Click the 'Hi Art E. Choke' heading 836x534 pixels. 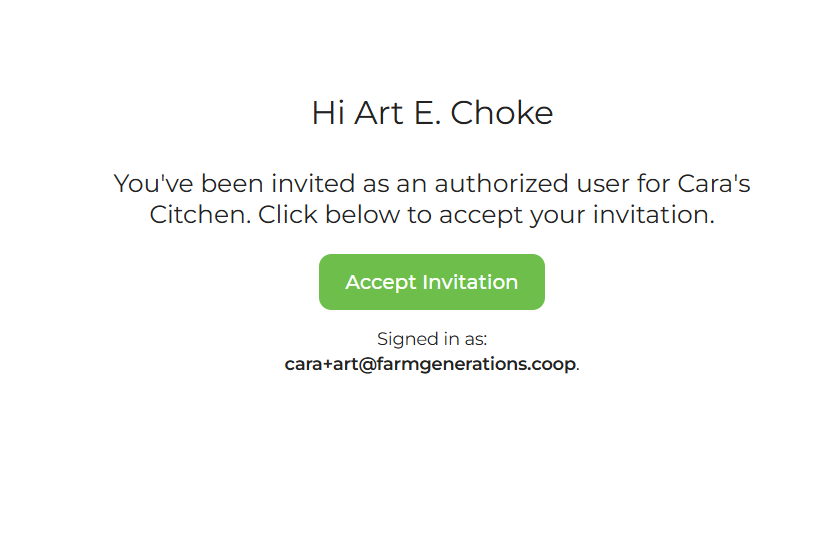(x=432, y=113)
